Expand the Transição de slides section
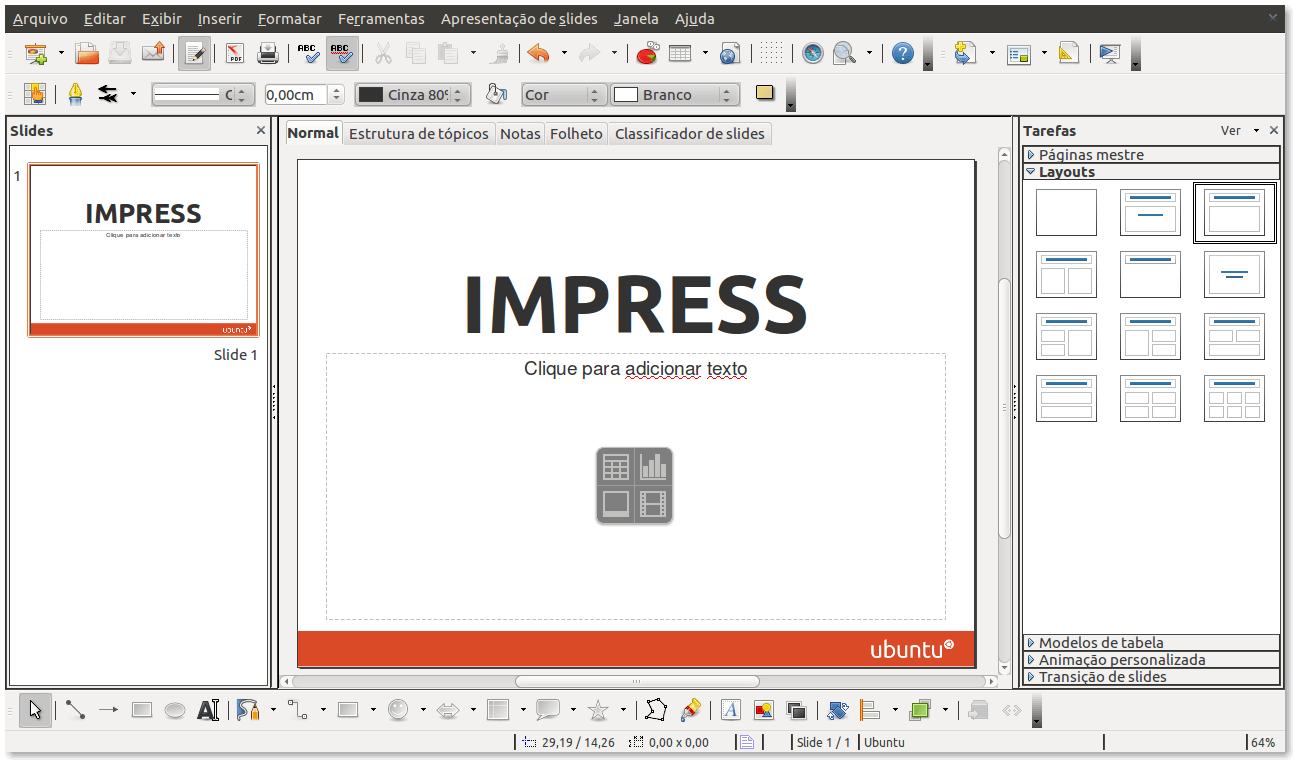Image resolution: width=1294 pixels, height=761 pixels. pos(1151,677)
